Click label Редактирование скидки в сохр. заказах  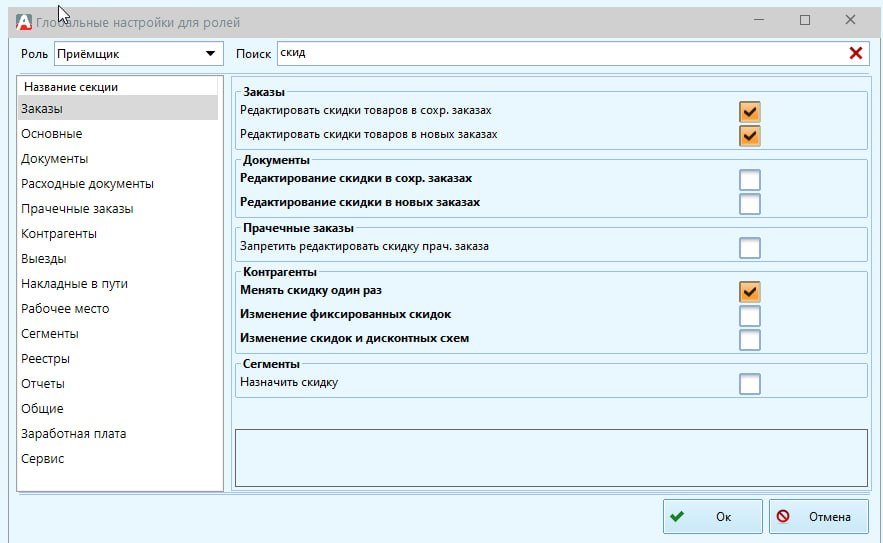pos(356,178)
